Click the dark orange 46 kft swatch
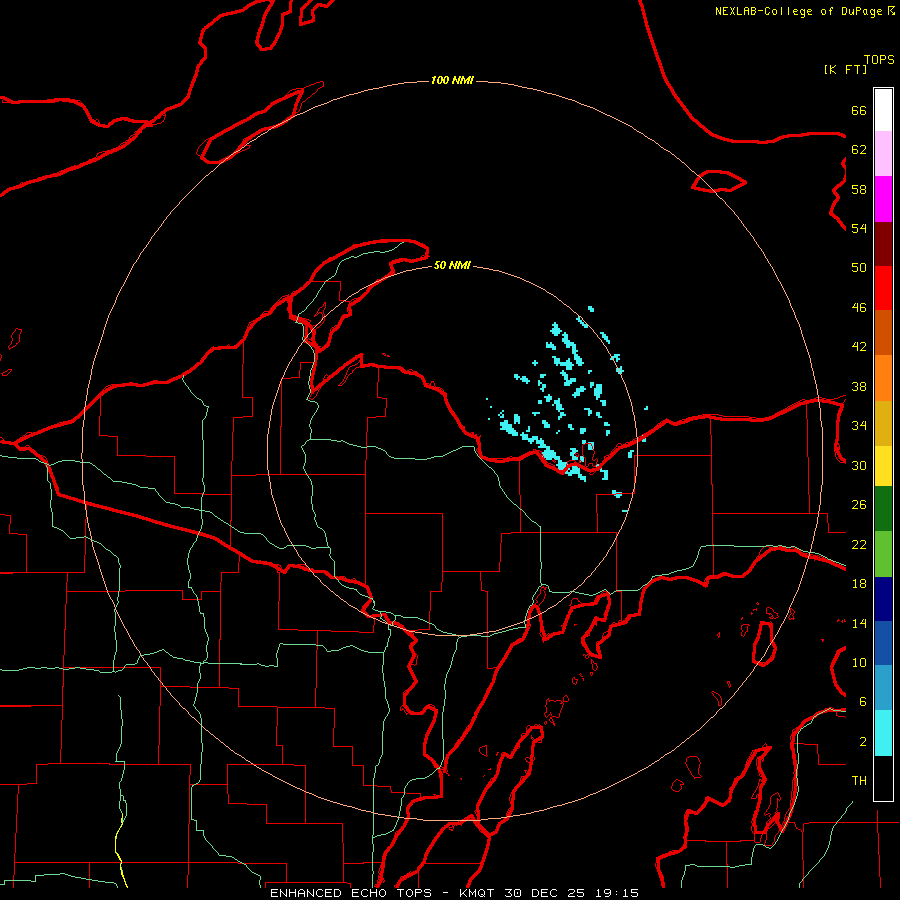The width and height of the screenshot is (900, 900). click(883, 332)
